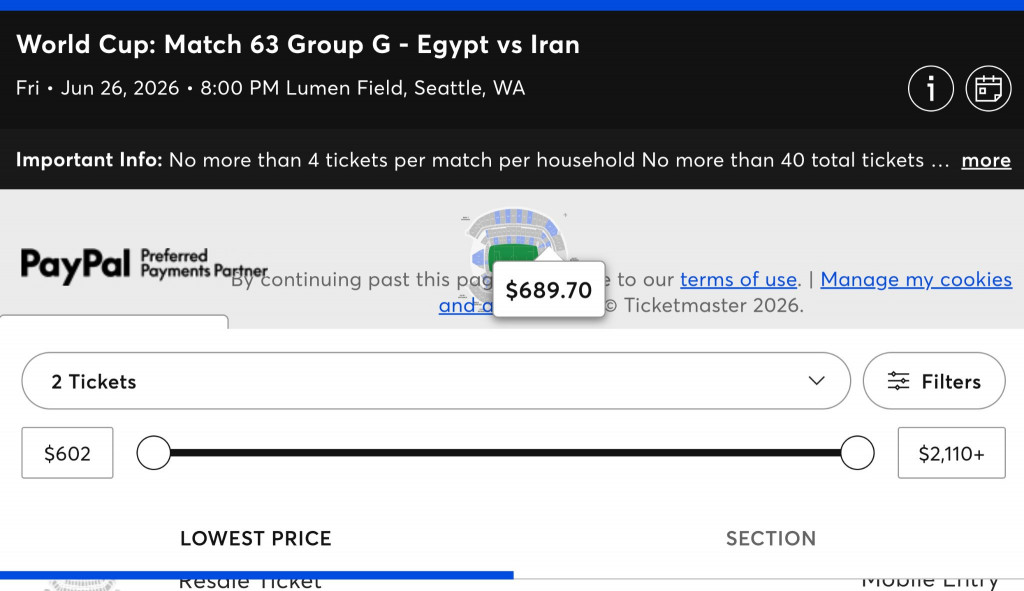Click the sliders icon in the Filters button

point(898,381)
